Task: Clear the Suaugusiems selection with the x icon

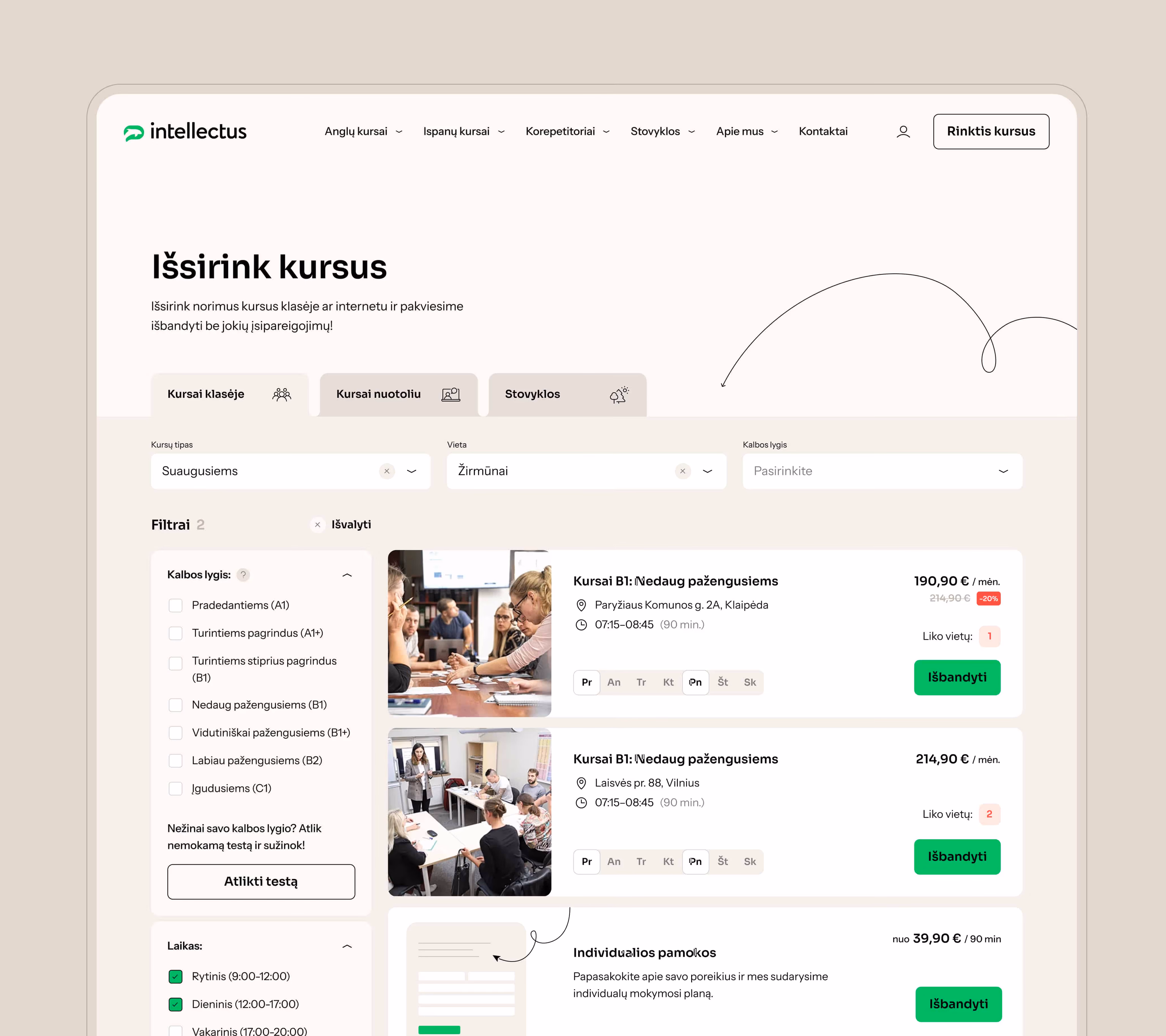Action: (387, 471)
